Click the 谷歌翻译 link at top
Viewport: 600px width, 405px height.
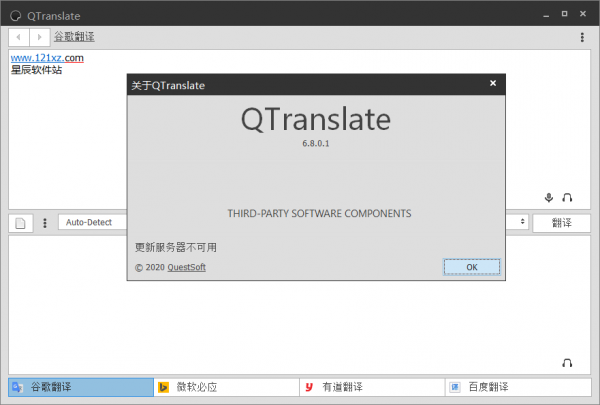(x=74, y=37)
